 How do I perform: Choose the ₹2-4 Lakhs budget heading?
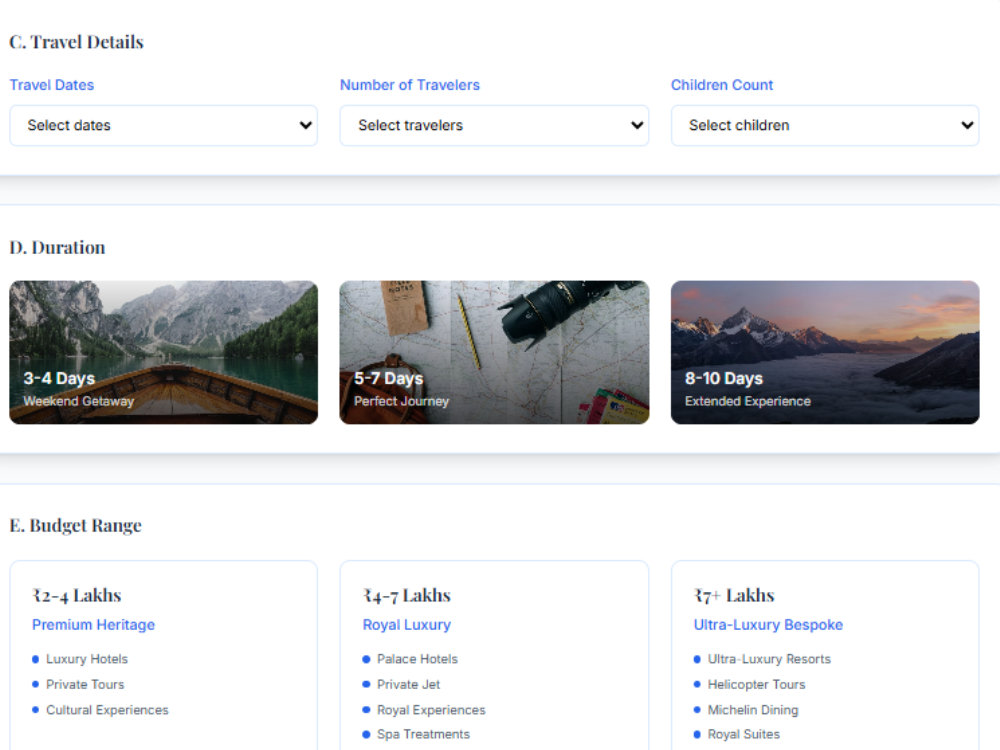click(77, 596)
